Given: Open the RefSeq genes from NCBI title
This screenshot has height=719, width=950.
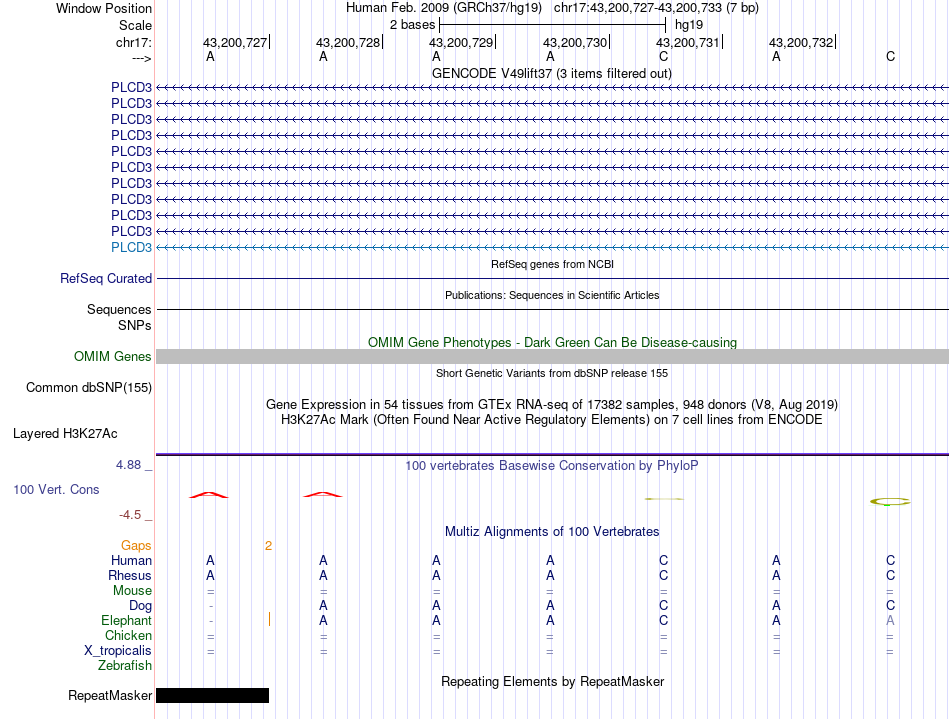Looking at the screenshot, I should 552,264.
